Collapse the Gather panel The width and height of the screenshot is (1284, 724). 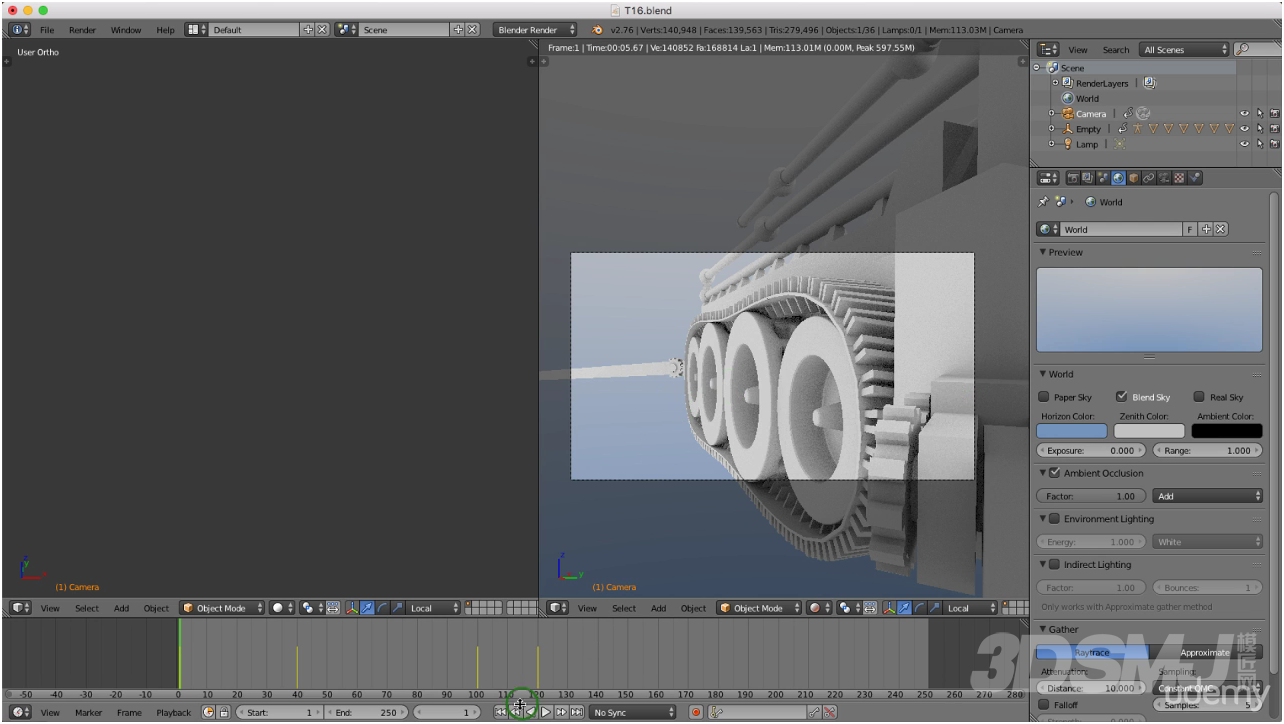click(1042, 629)
